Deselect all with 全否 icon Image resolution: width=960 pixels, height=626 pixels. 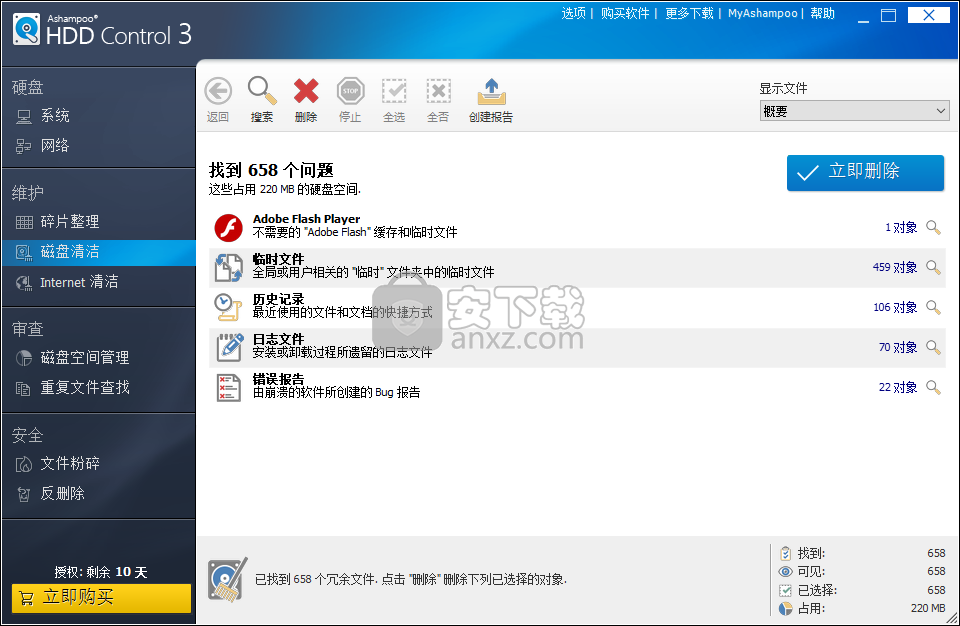click(x=438, y=92)
